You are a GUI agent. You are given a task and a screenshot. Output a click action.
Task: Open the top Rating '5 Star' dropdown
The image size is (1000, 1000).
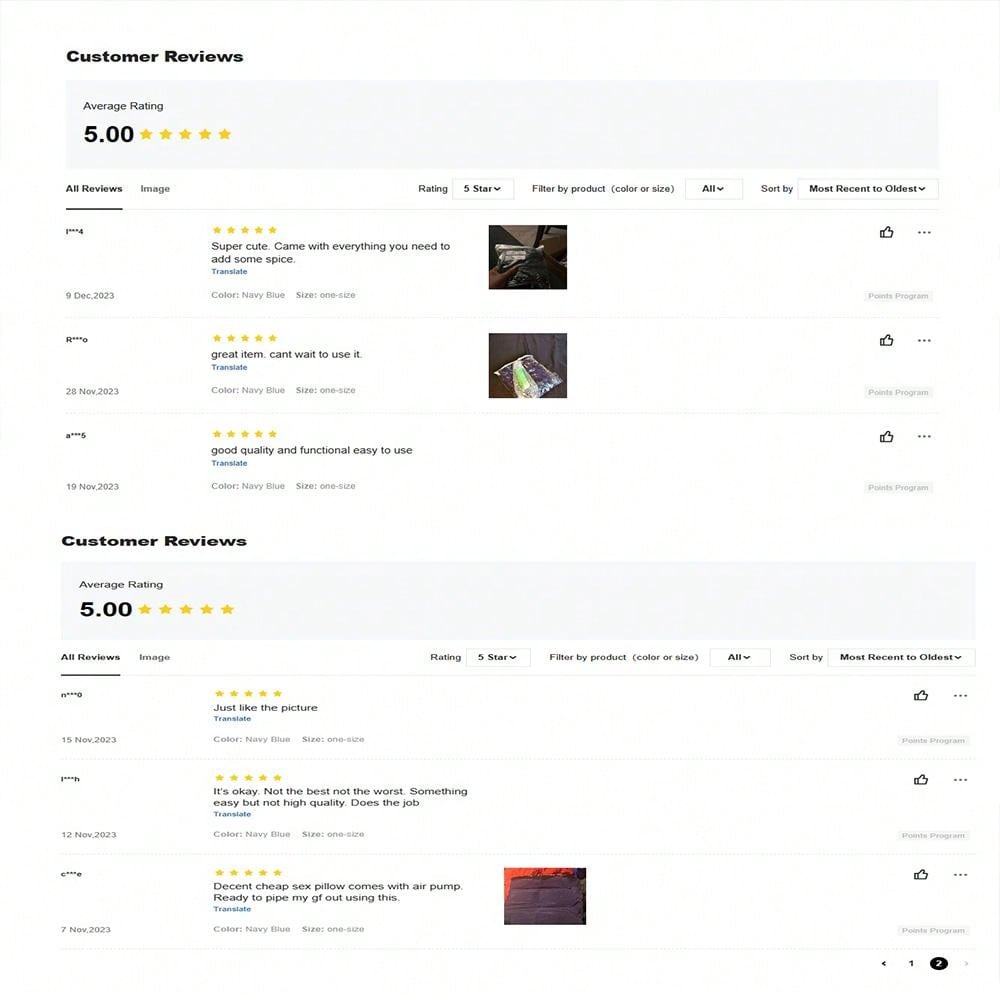click(482, 189)
